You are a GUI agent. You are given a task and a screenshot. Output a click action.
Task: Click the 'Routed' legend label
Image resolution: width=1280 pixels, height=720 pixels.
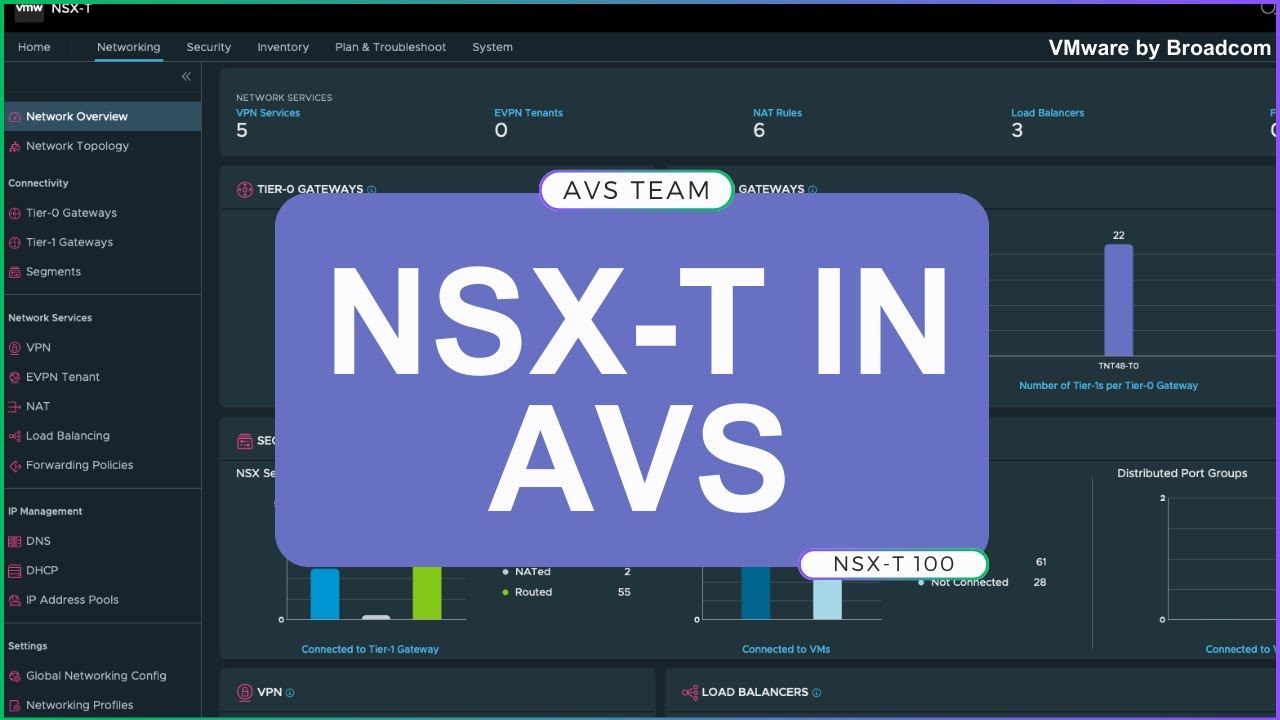tap(533, 593)
